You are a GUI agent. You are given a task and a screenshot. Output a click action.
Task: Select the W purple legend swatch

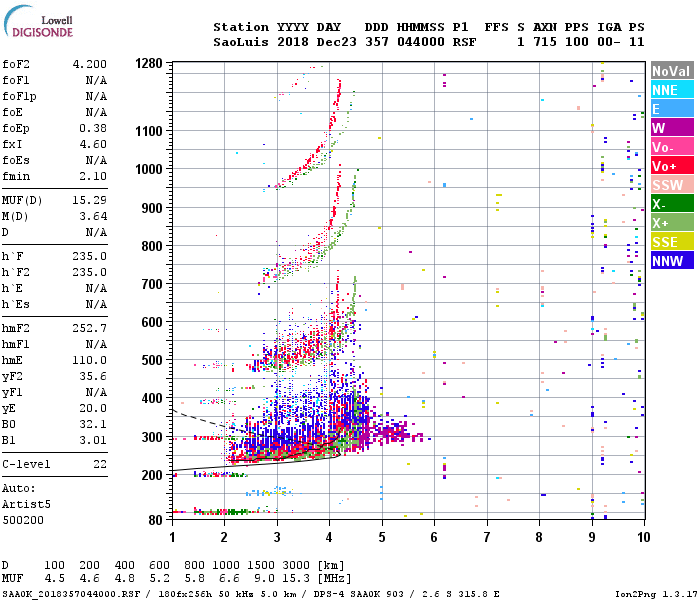672,128
